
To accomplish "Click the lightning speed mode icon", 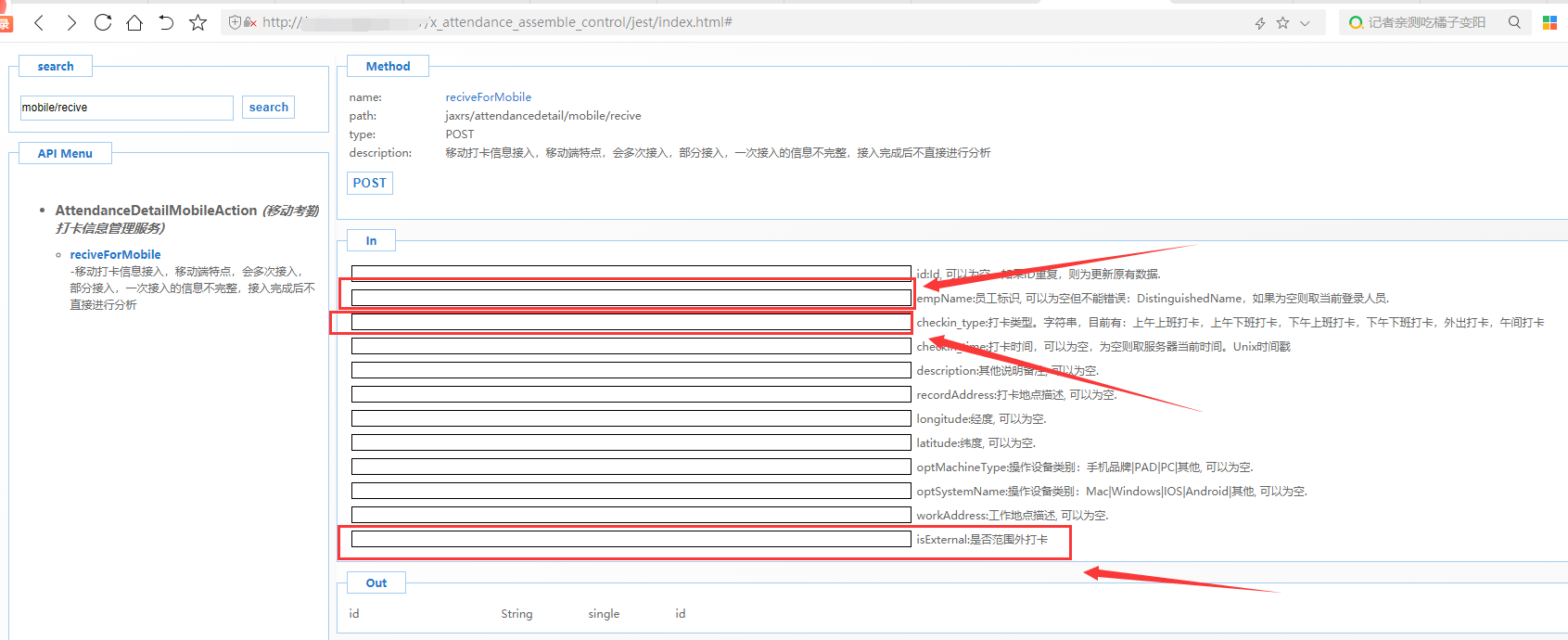I will point(1260,23).
